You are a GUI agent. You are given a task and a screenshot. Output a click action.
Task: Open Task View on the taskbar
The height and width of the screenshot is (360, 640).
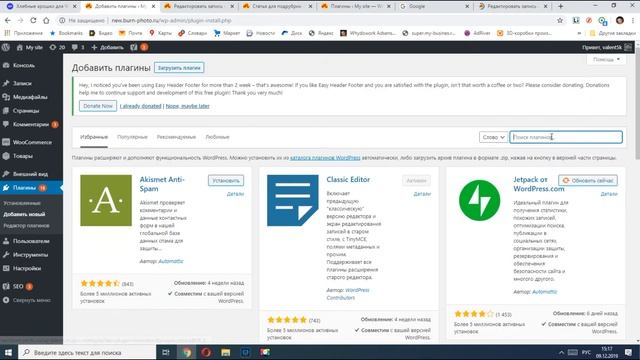166,352
